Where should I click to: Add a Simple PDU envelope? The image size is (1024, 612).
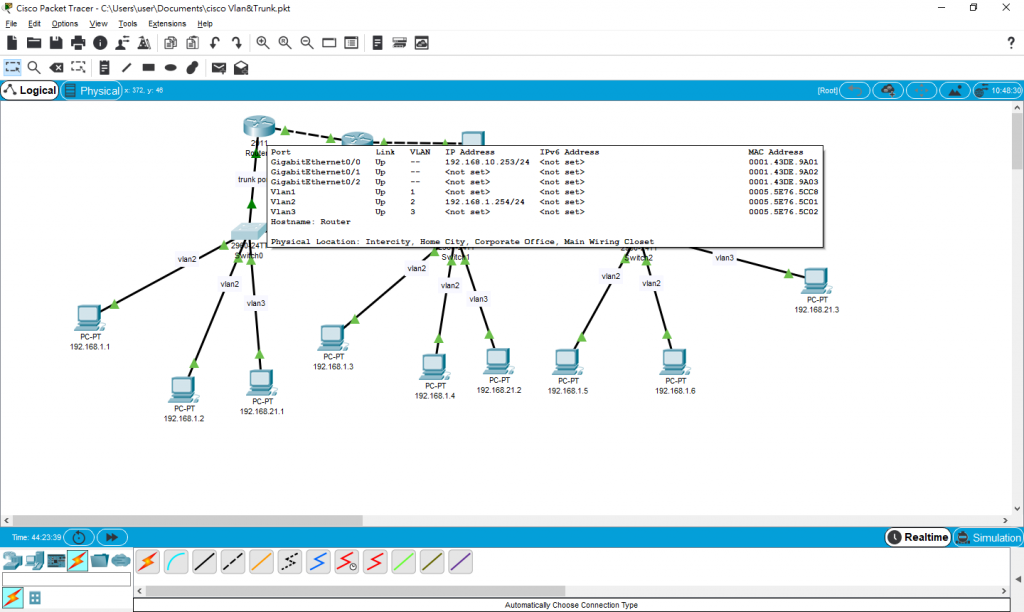219,67
